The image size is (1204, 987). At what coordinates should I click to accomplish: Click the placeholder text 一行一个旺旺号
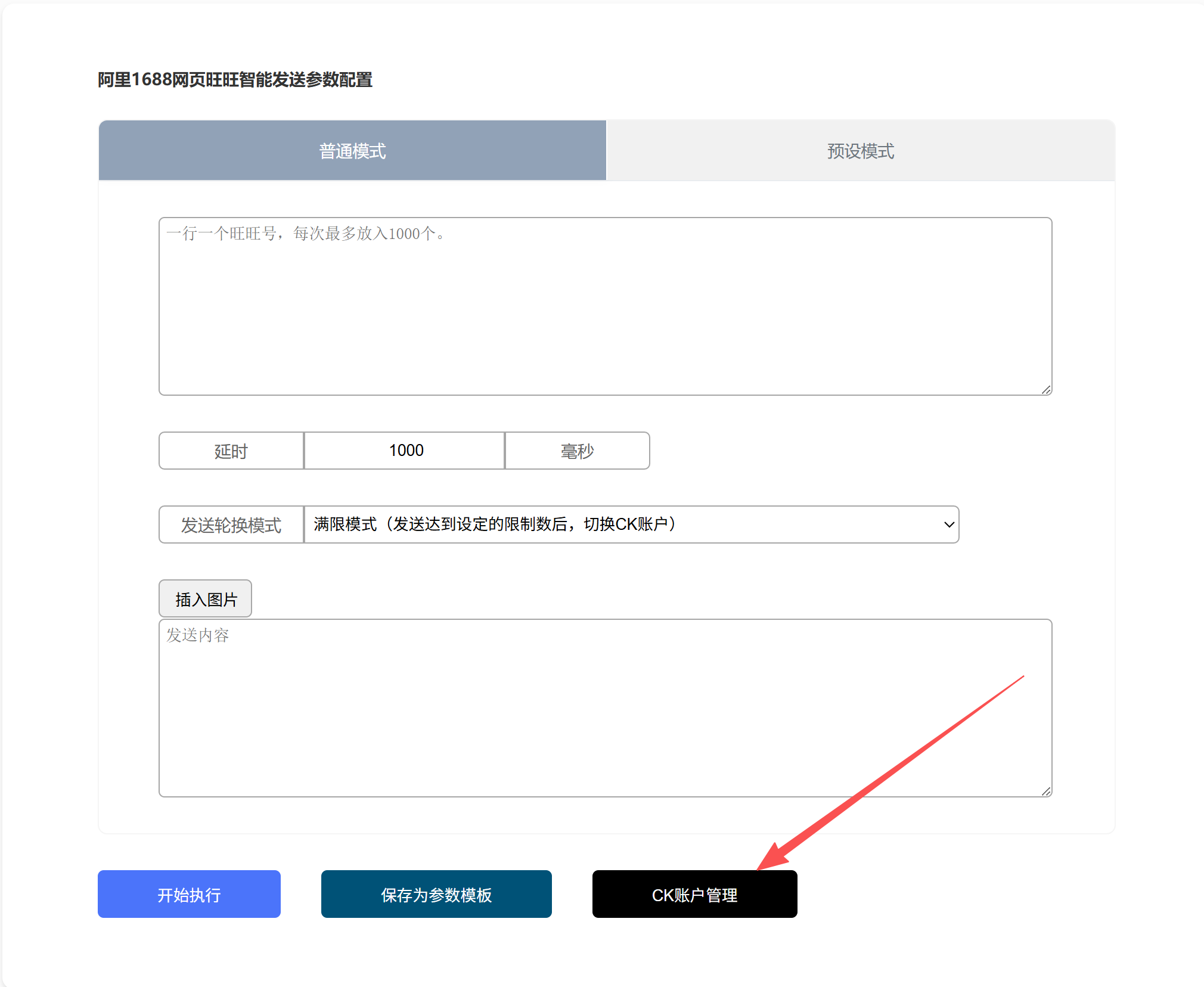(305, 234)
